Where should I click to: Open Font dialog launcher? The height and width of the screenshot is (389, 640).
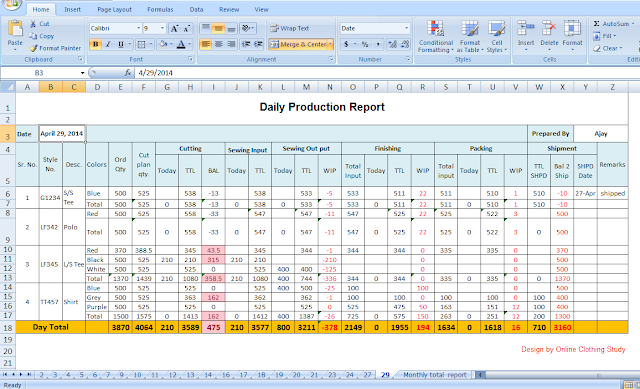pos(191,59)
